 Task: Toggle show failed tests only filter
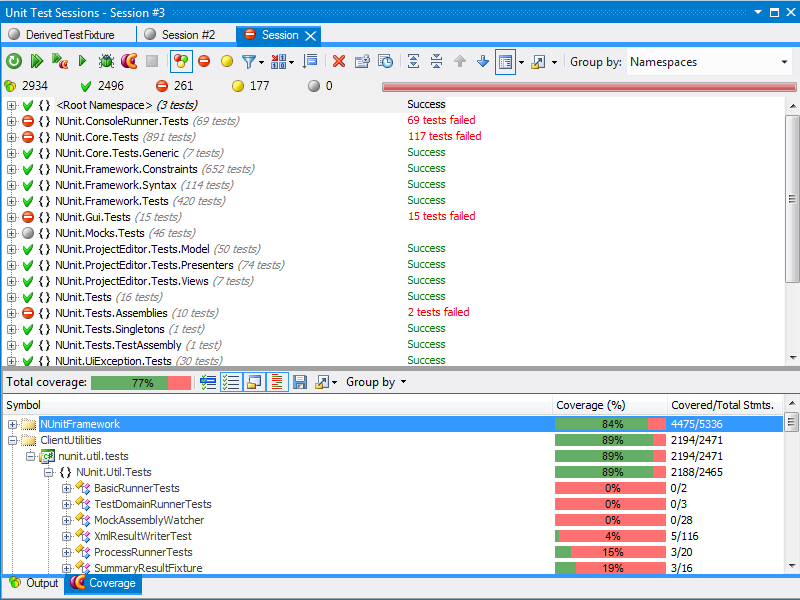(x=204, y=62)
